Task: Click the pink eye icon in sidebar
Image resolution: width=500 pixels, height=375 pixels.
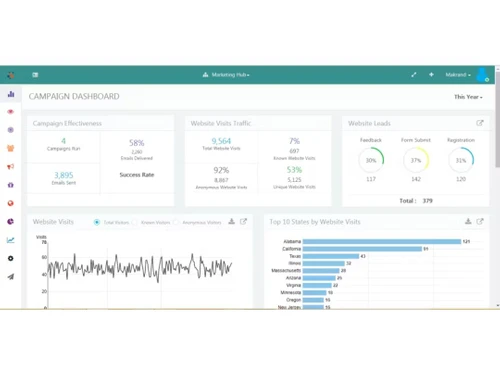Action: (x=11, y=112)
